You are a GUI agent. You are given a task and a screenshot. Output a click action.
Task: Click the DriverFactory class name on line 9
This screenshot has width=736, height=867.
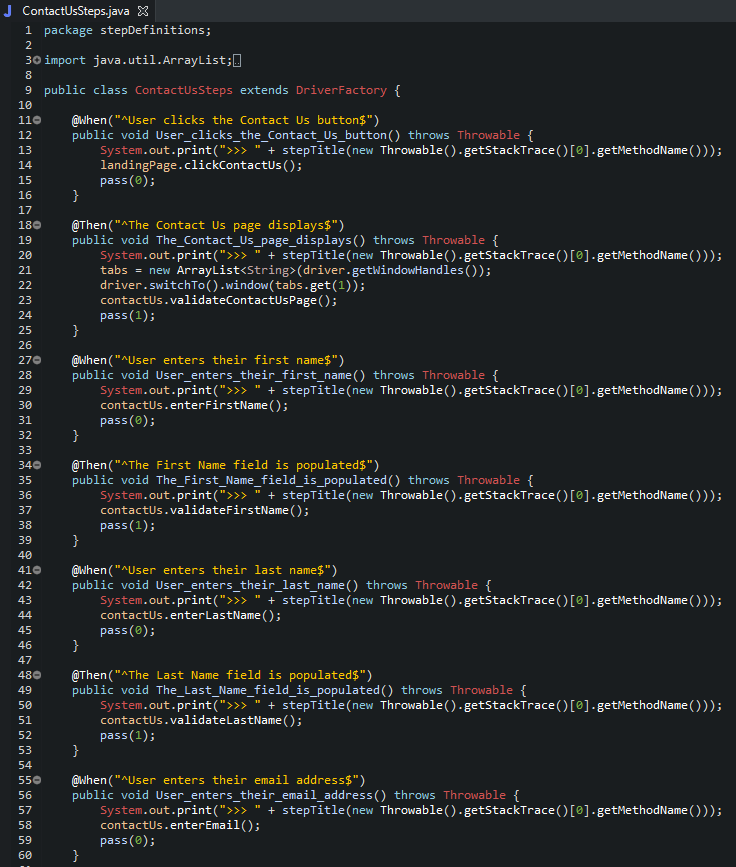341,90
